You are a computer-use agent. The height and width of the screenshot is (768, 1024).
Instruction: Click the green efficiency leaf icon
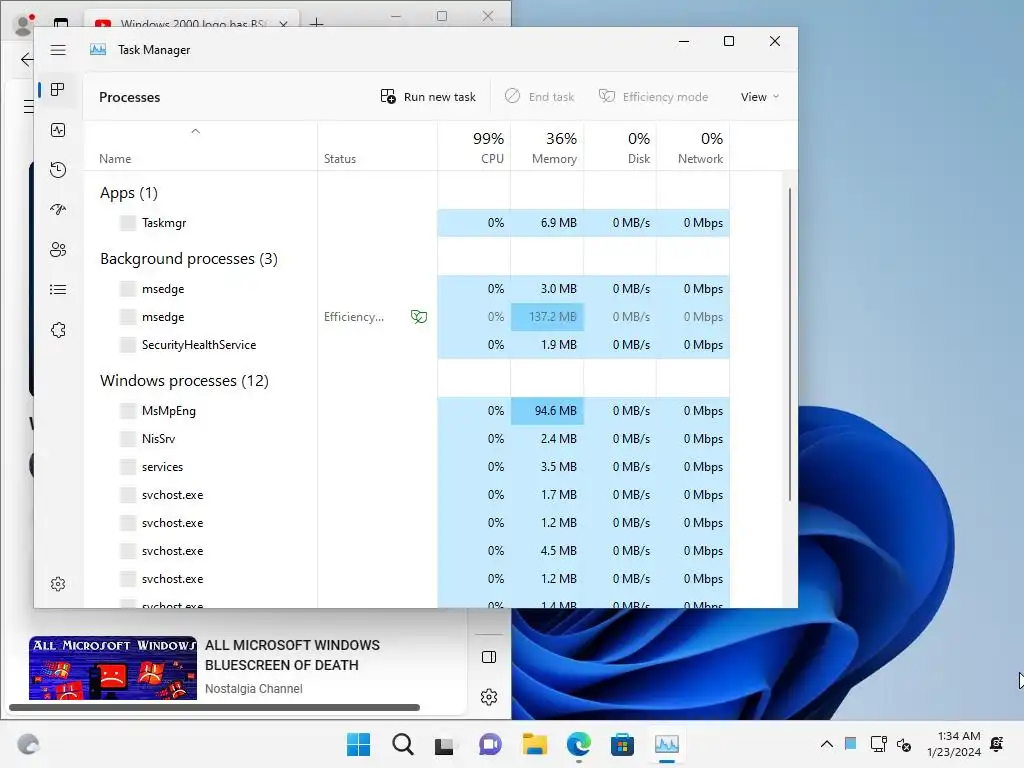(419, 317)
